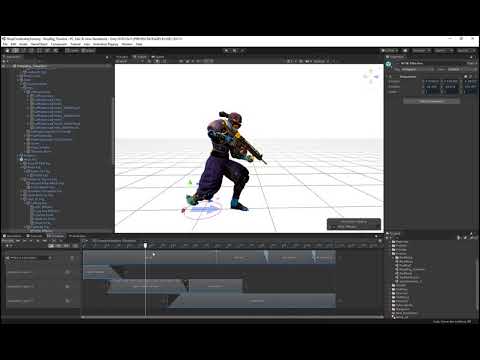
Task: Select the Hand tool in toolbar
Action: tap(7, 51)
